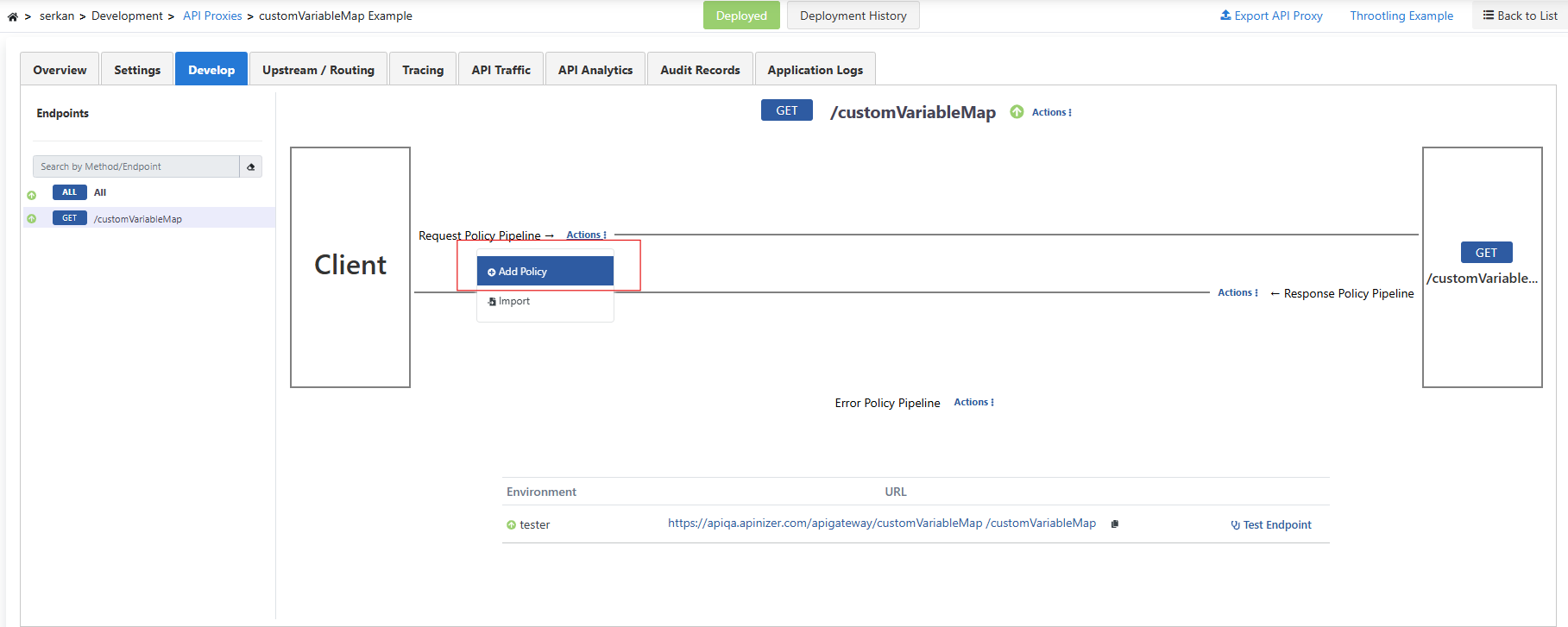1568x627 pixels.
Task: Click Export API Proxy link
Action: (x=1271, y=16)
